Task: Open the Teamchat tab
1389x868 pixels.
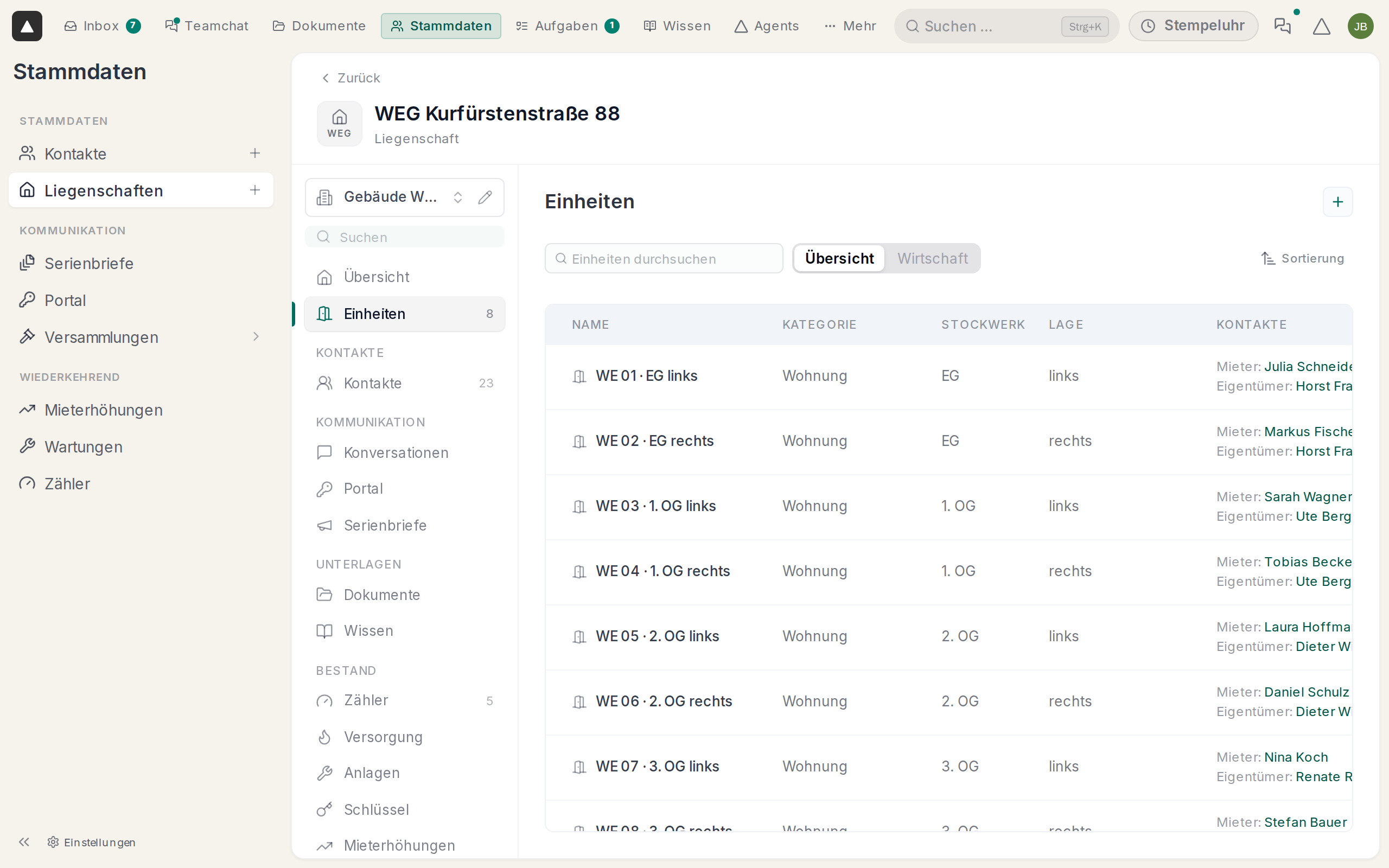Action: click(x=207, y=26)
